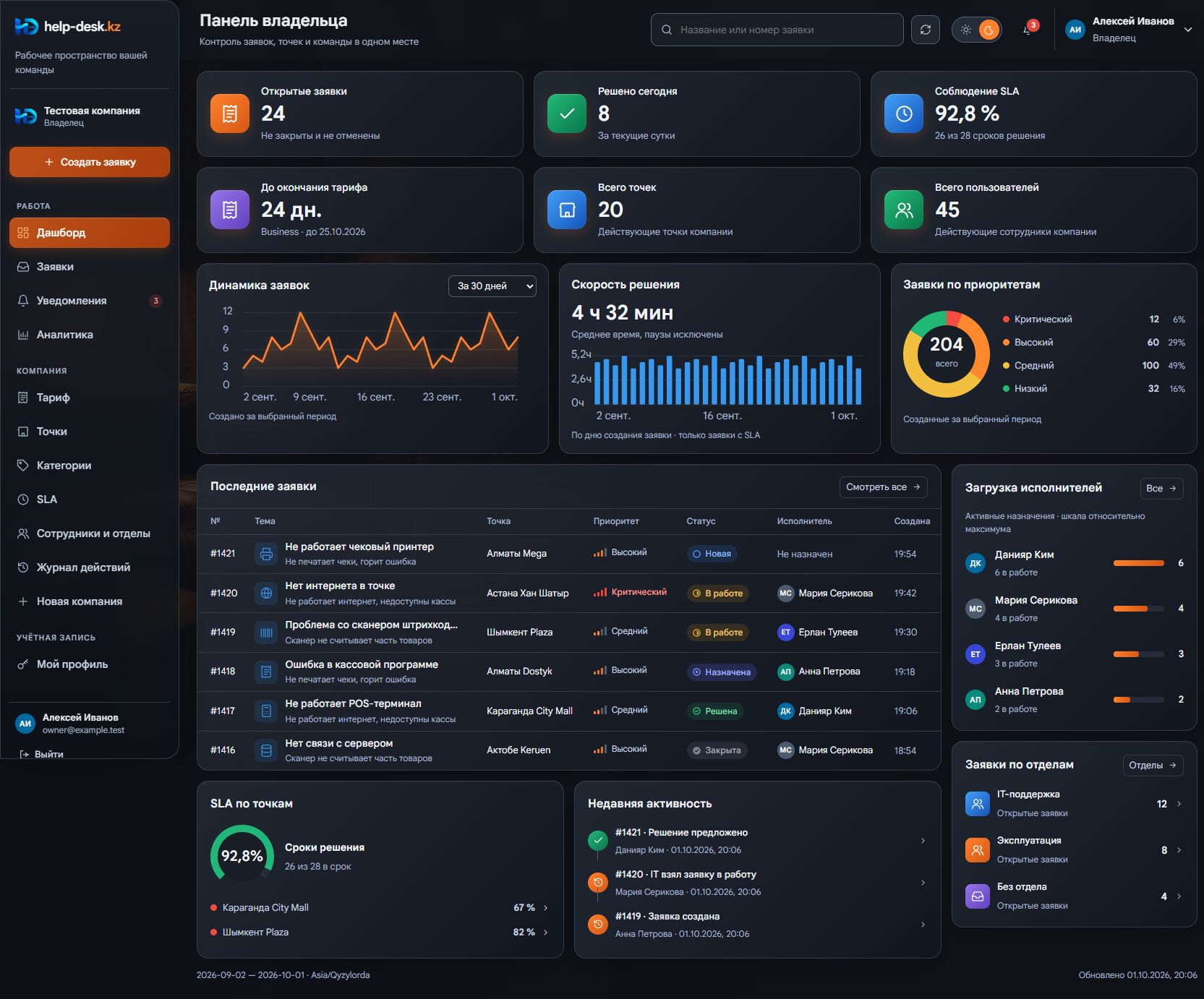The width and height of the screenshot is (1204, 999).
Task: Click the Open tickets orange card icon
Action: (229, 113)
